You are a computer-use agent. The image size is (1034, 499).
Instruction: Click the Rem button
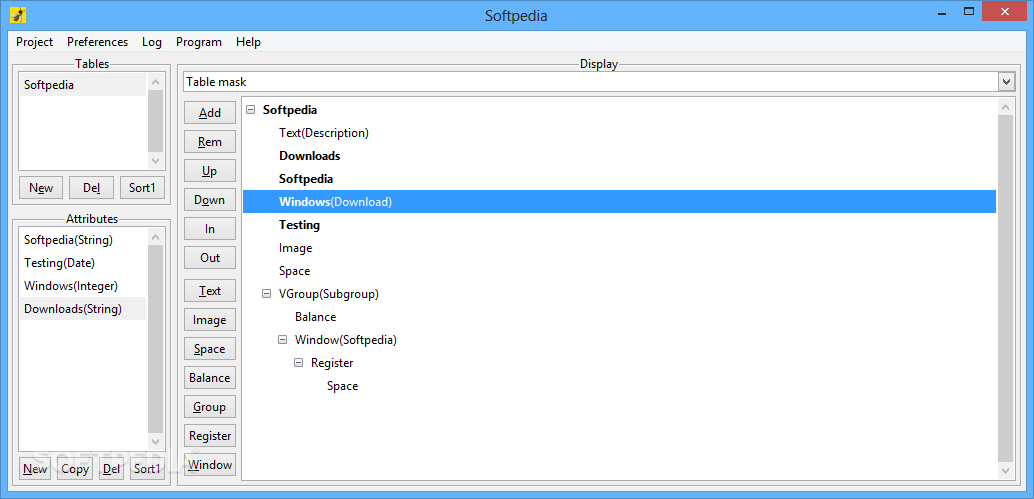[x=210, y=142]
